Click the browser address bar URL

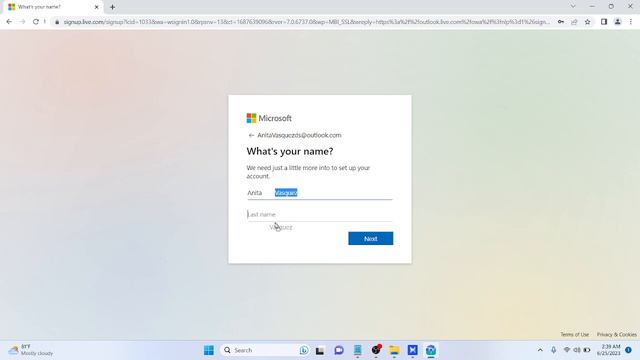pos(306,22)
